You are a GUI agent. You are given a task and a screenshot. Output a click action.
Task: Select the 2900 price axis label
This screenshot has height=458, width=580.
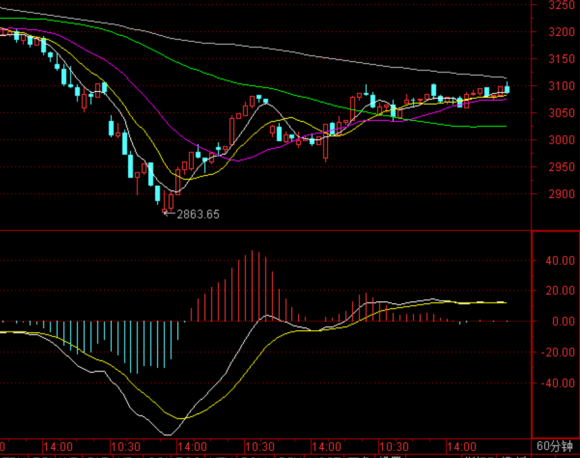coord(562,194)
